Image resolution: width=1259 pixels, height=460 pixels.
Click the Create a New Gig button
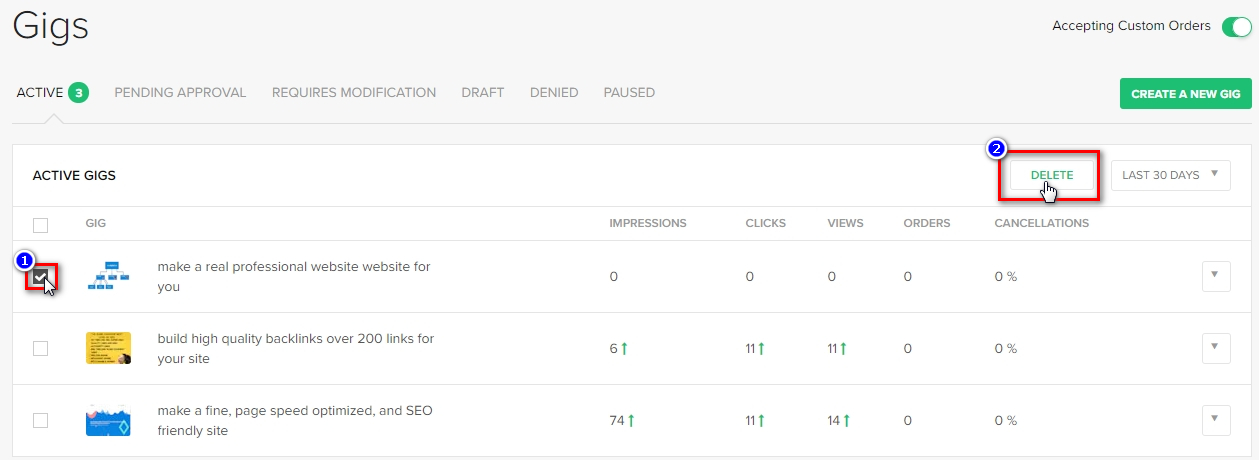point(1185,94)
